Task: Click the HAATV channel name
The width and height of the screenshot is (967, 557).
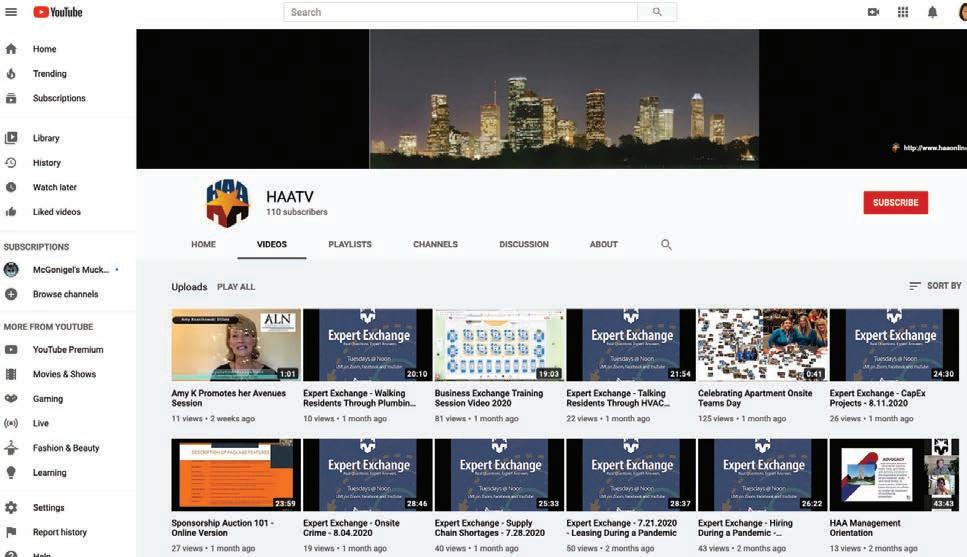Action: [x=290, y=197]
